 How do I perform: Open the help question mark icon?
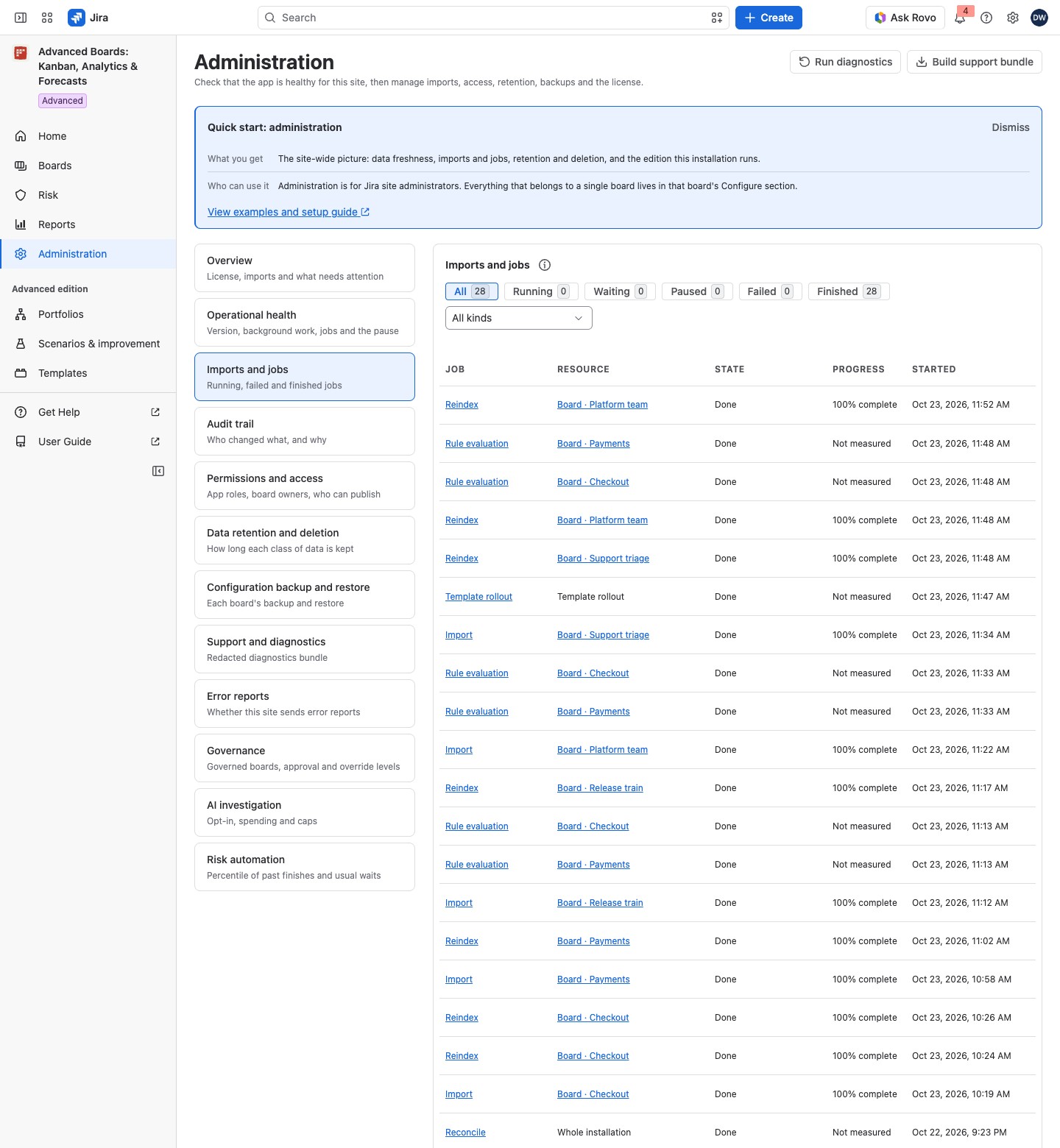(x=986, y=18)
